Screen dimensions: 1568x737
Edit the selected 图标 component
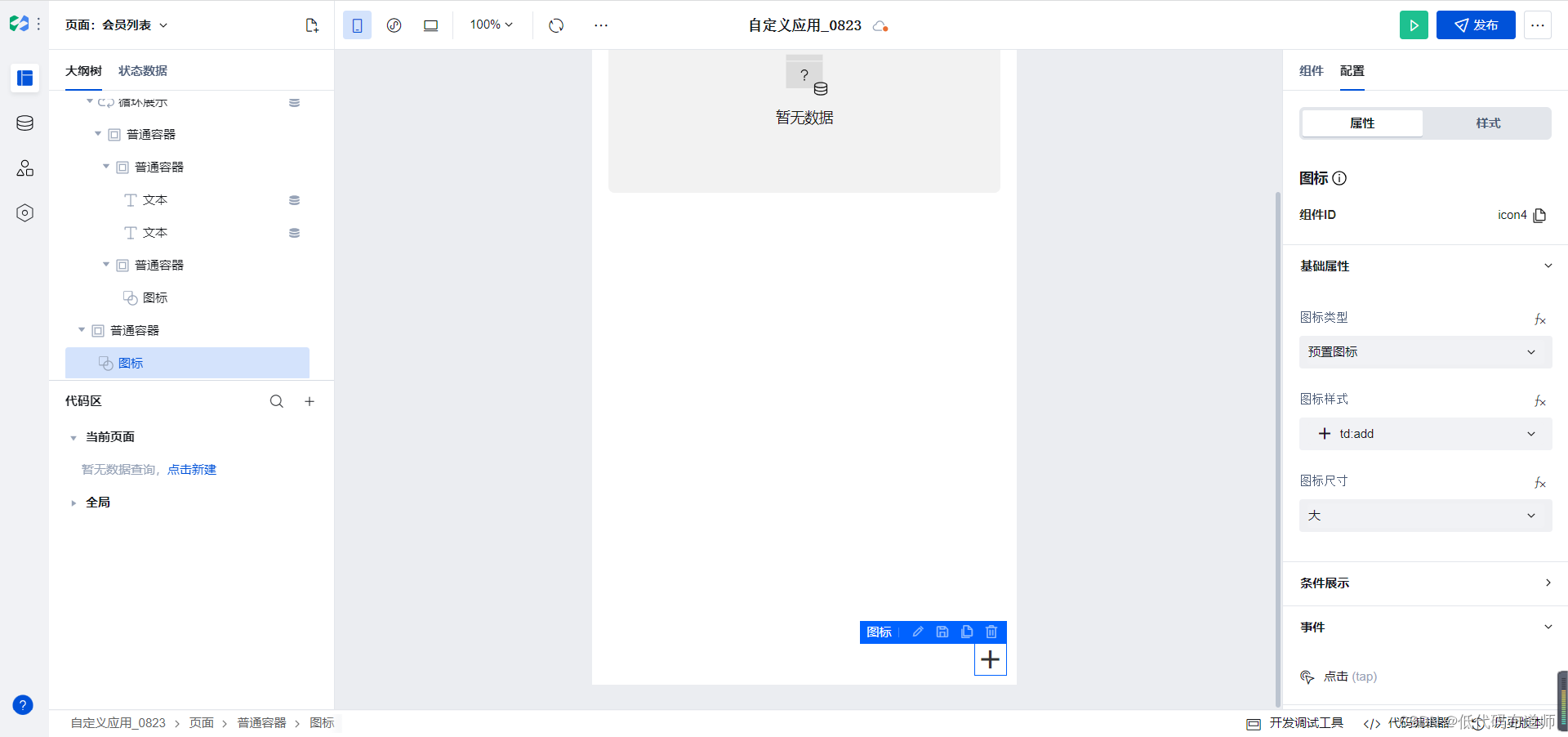918,632
